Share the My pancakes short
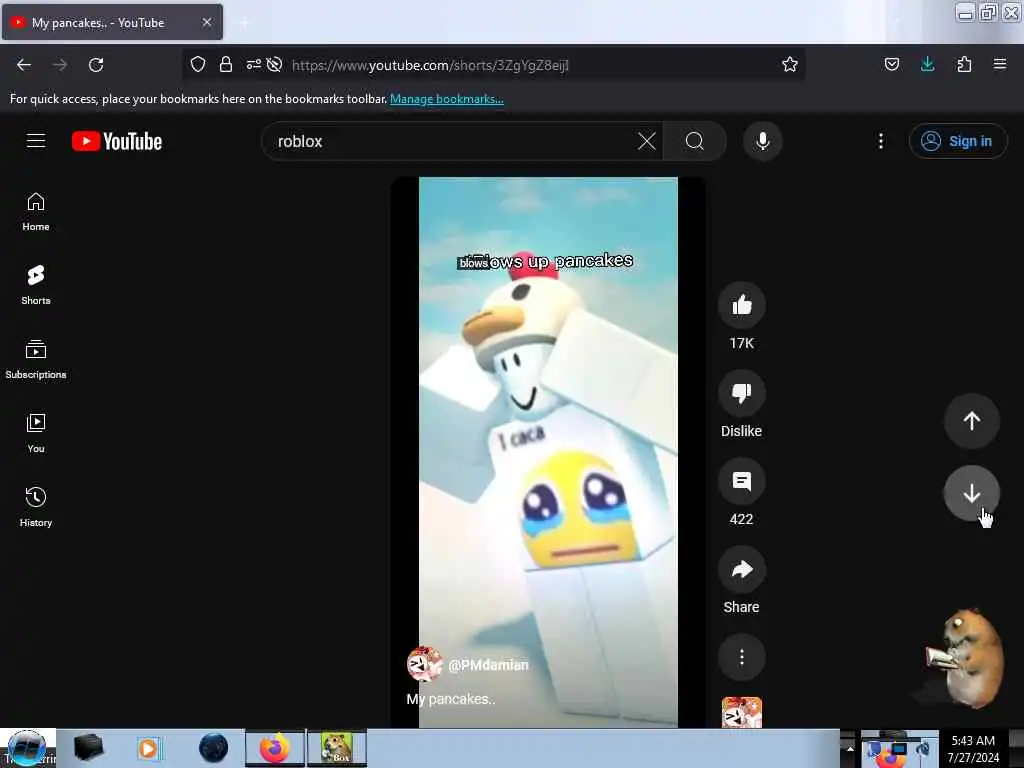1024x768 pixels. coord(741,569)
